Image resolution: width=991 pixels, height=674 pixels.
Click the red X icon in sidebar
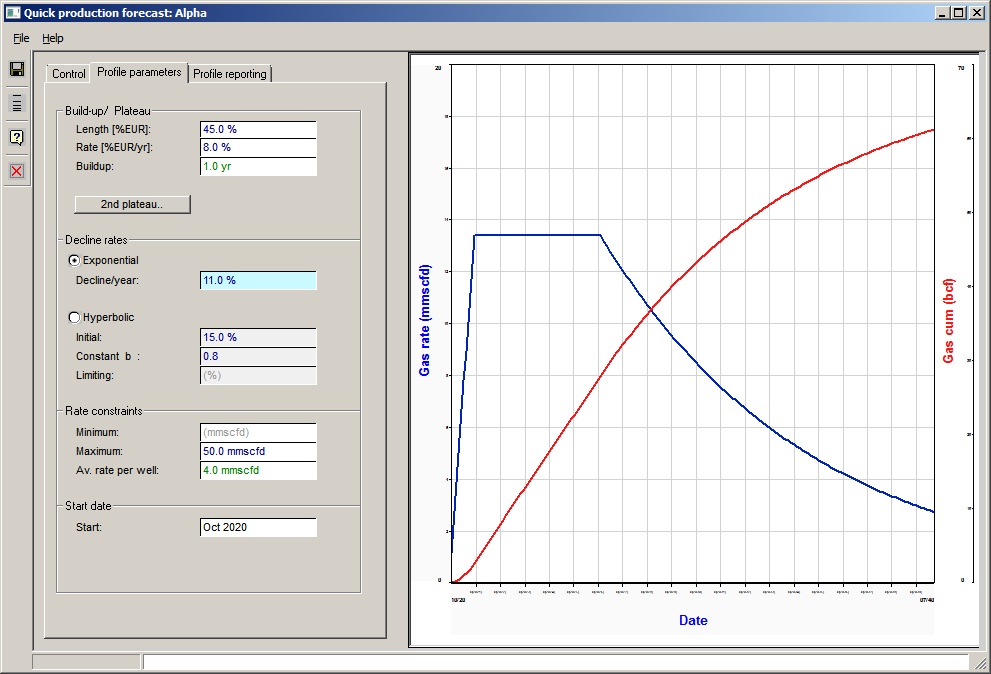16,171
